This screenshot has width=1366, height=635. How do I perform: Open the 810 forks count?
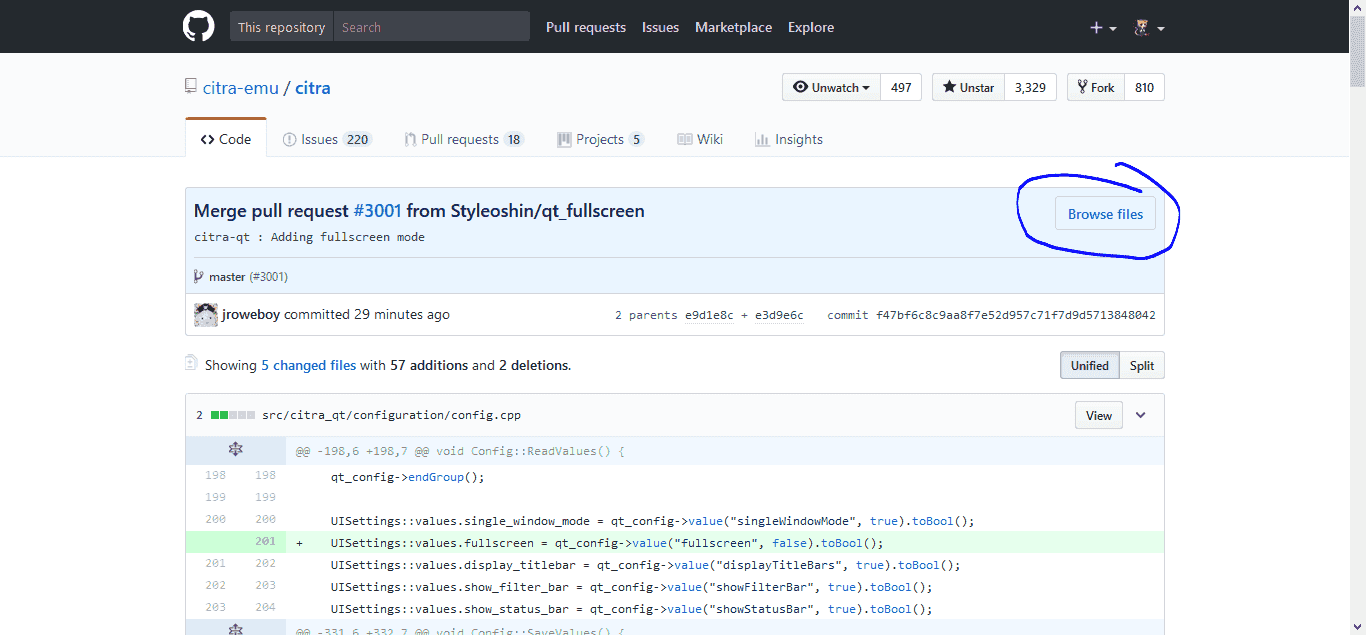[1145, 87]
